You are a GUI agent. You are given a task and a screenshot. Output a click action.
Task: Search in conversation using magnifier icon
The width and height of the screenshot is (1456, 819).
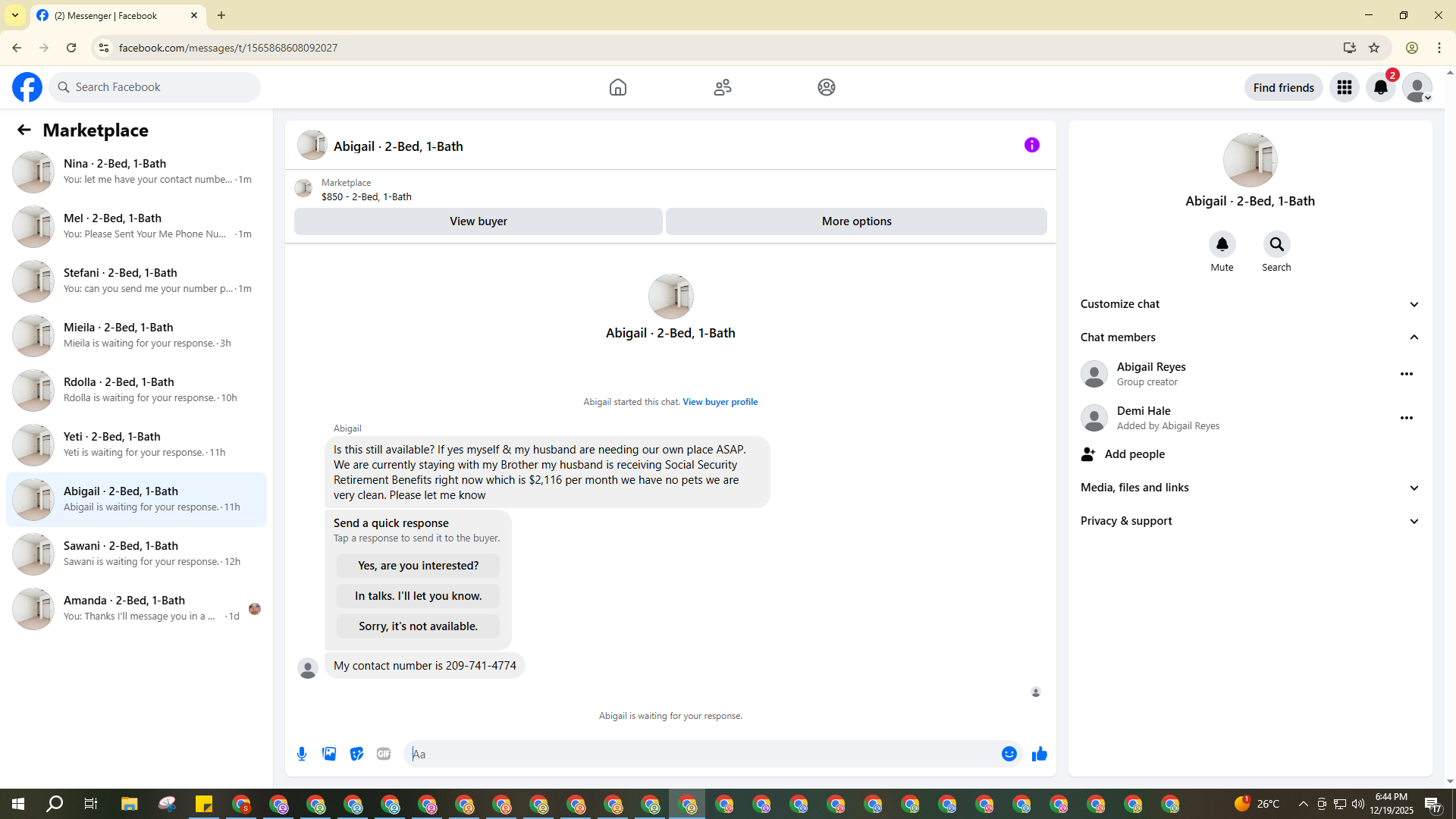tap(1276, 245)
